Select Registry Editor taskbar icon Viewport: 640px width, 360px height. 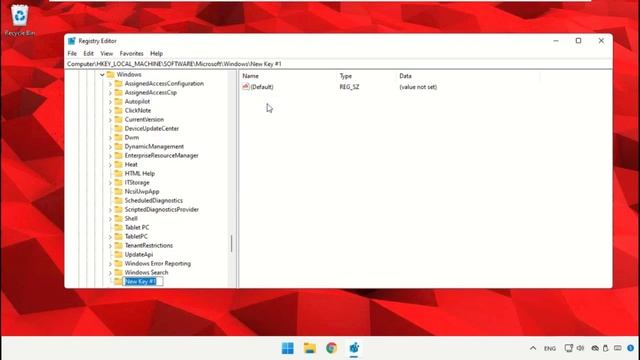[x=354, y=348]
